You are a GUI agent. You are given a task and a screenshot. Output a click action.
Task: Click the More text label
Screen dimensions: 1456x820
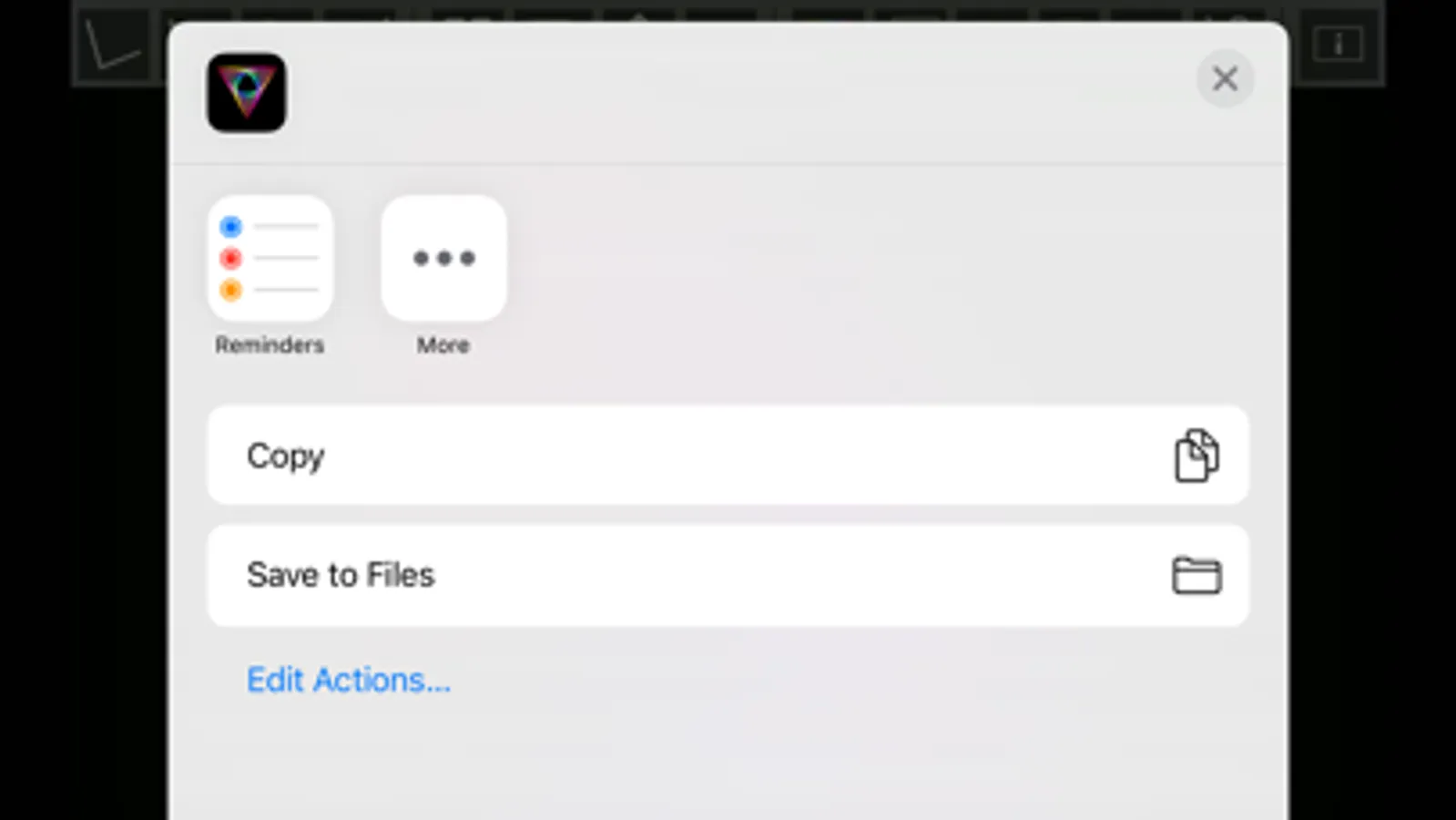coord(443,344)
